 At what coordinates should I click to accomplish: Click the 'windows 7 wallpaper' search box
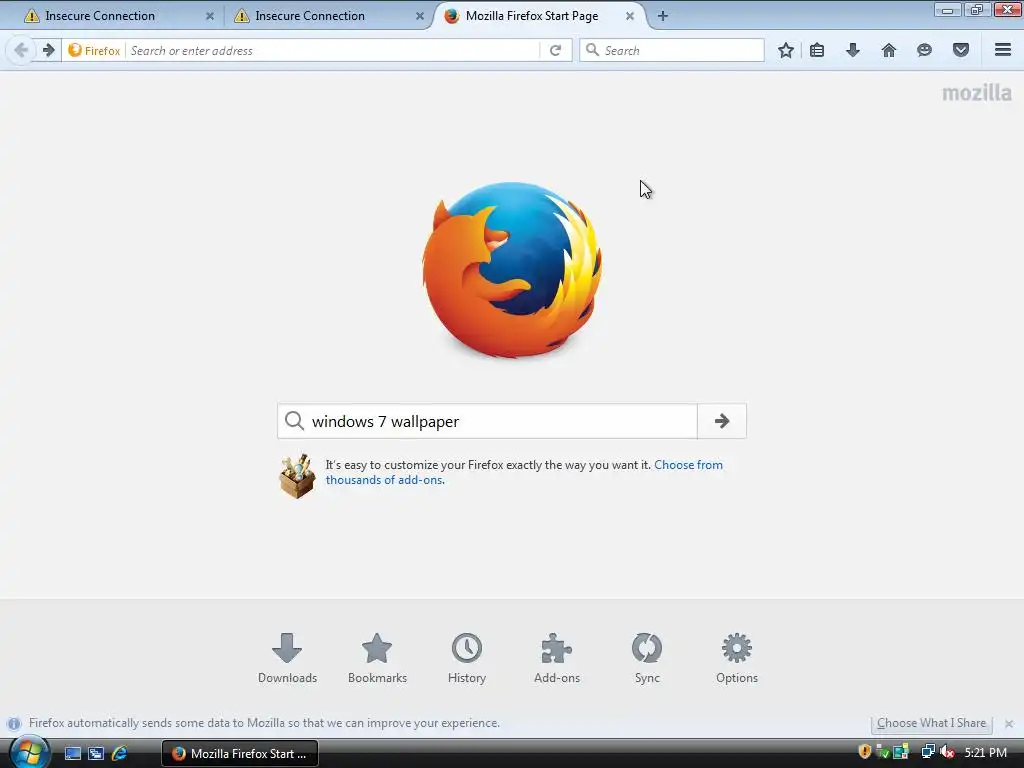coord(487,421)
